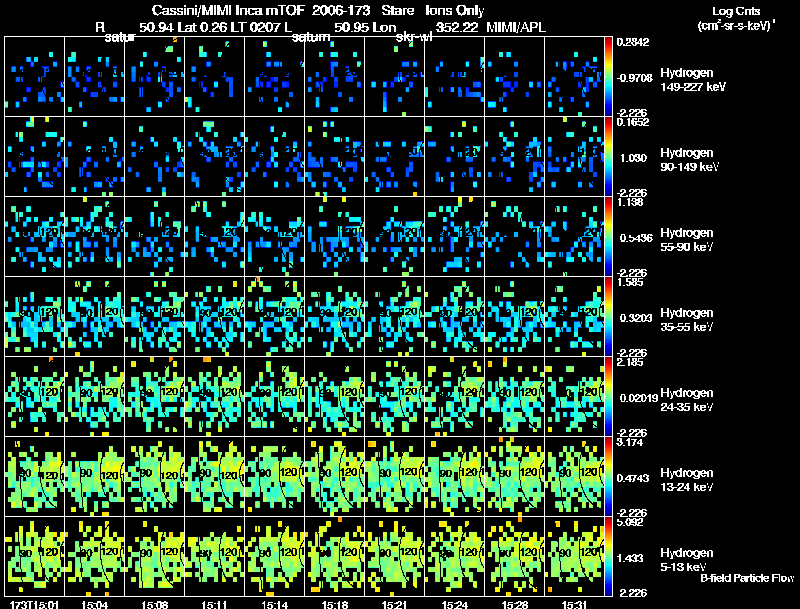
Task: Click the color bar beside the 13-24 keV row
Action: pyautogui.click(x=608, y=477)
